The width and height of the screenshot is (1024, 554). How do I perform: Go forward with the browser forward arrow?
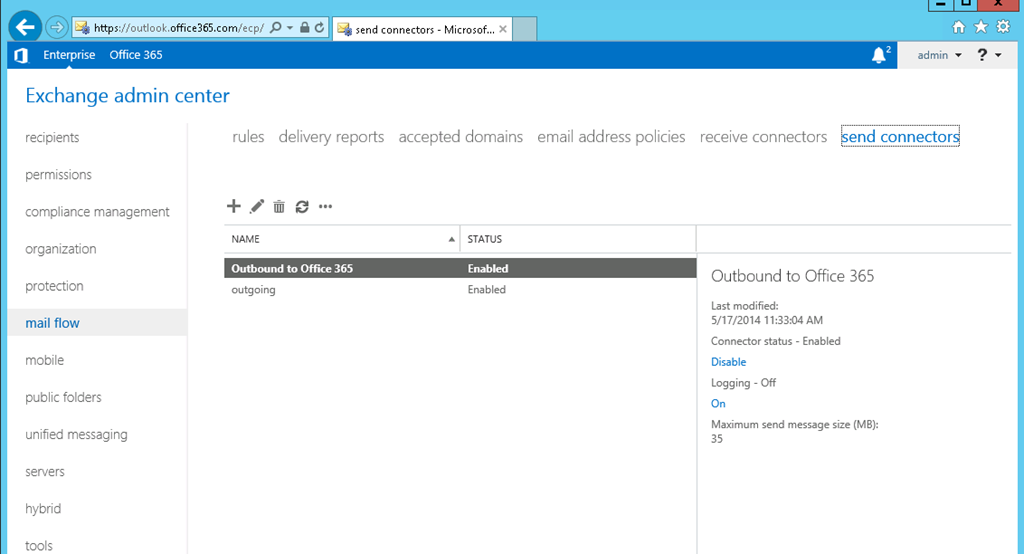(x=57, y=27)
